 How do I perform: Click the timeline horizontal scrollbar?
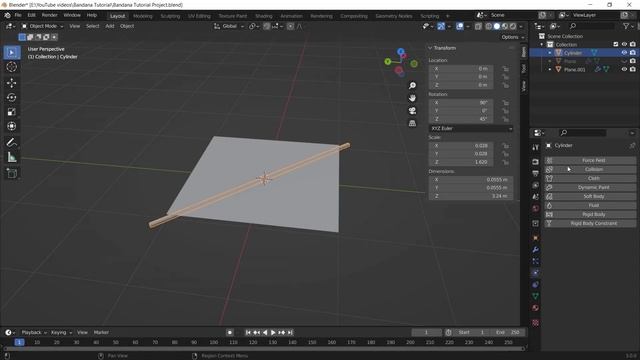pyautogui.click(x=264, y=349)
